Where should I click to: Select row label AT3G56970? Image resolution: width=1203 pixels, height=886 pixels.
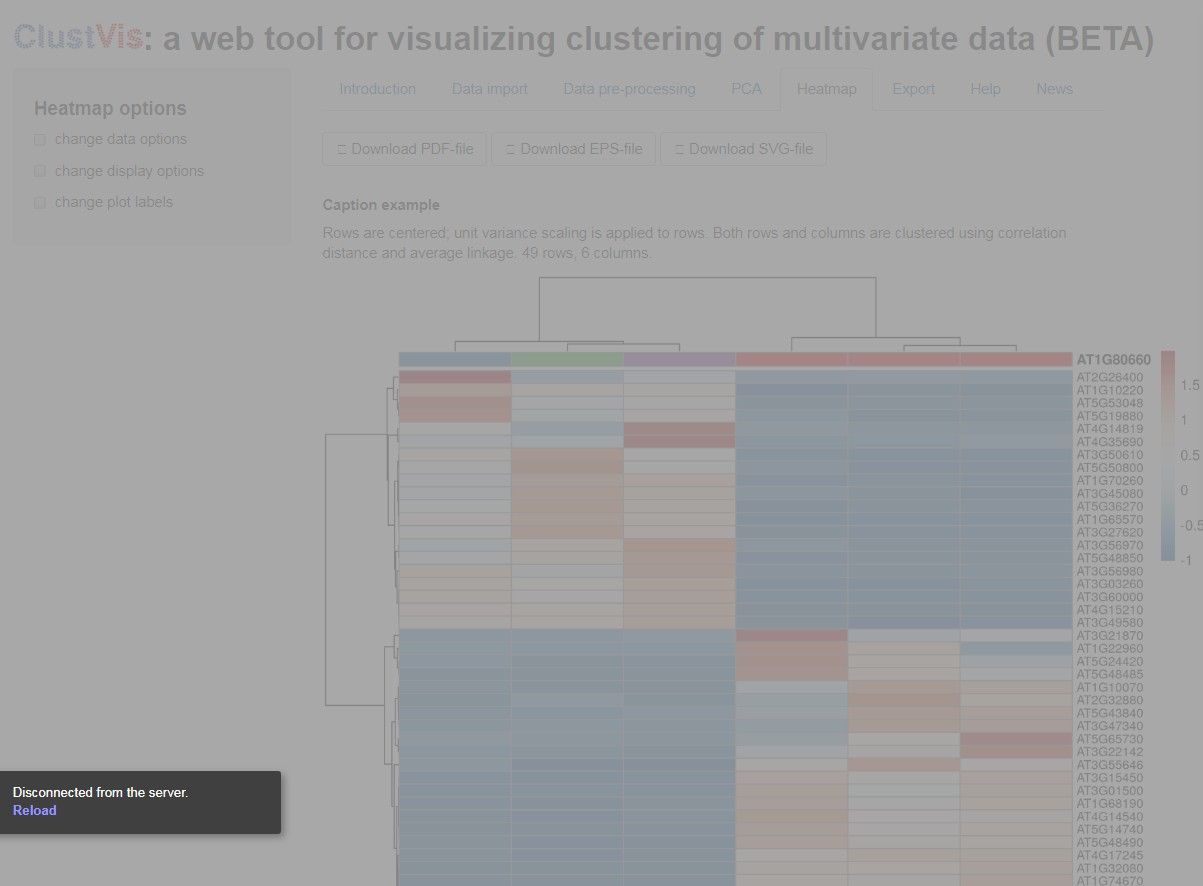(1109, 546)
